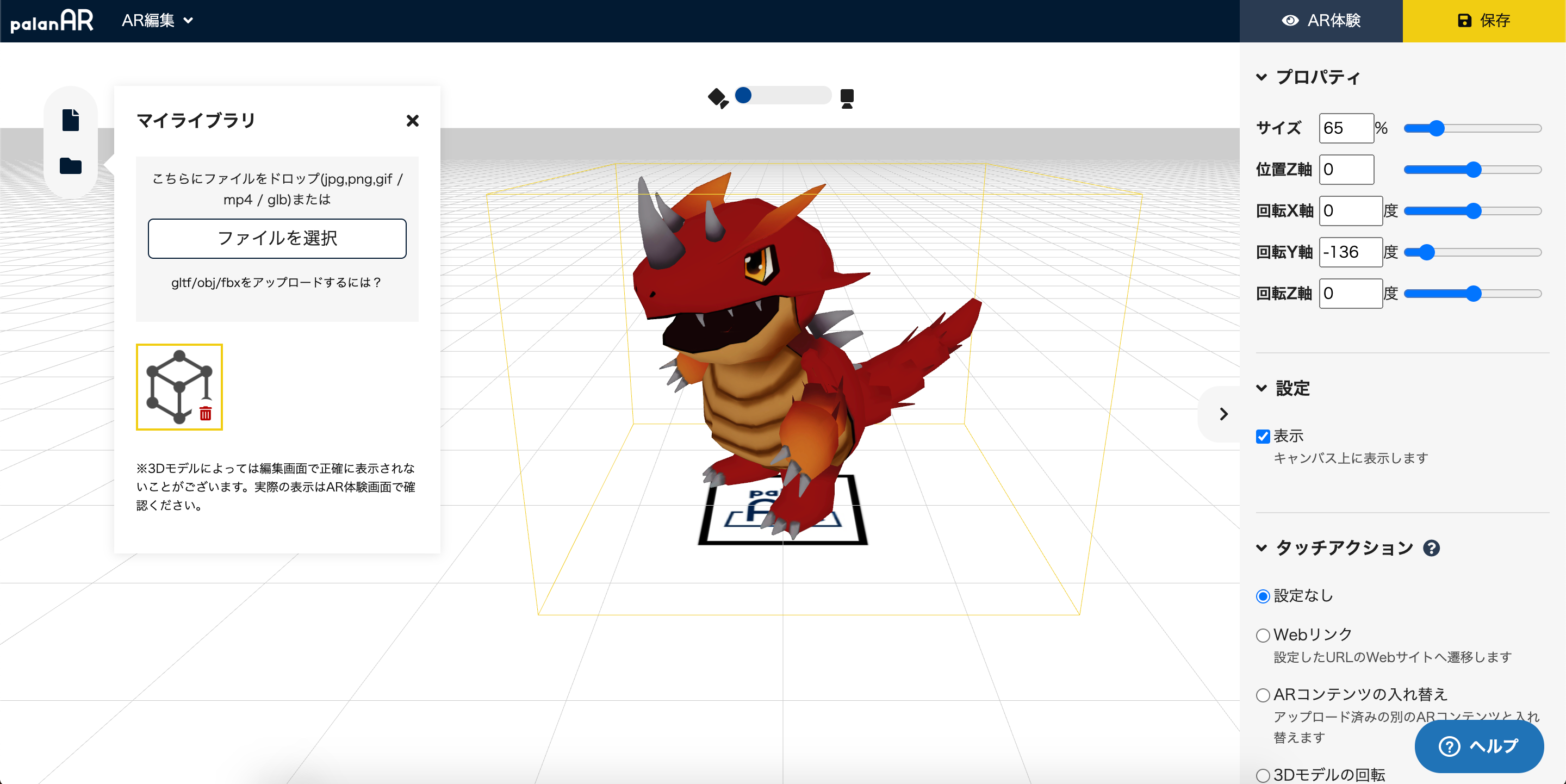This screenshot has width=1566, height=784.
Task: Adjust the 回転X軸 slider
Action: pyautogui.click(x=1472, y=211)
